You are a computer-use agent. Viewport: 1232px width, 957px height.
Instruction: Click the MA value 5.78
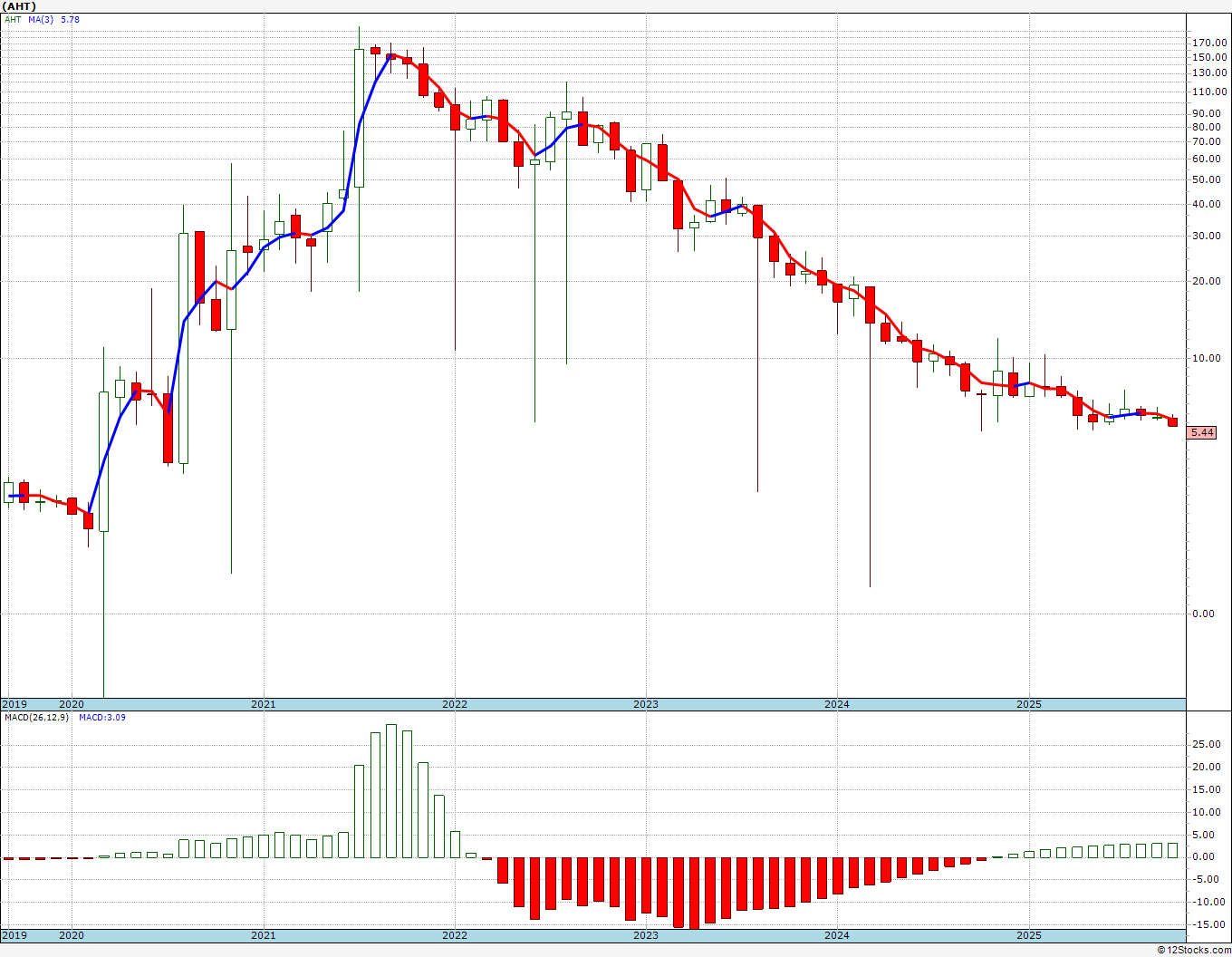point(70,19)
